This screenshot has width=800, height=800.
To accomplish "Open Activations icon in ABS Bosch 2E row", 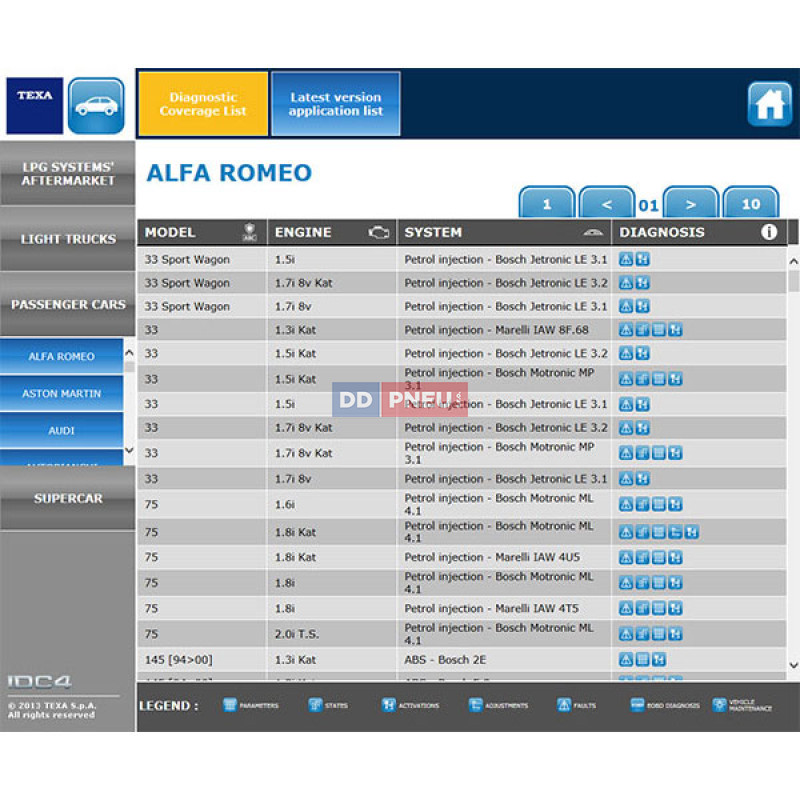I will point(659,660).
